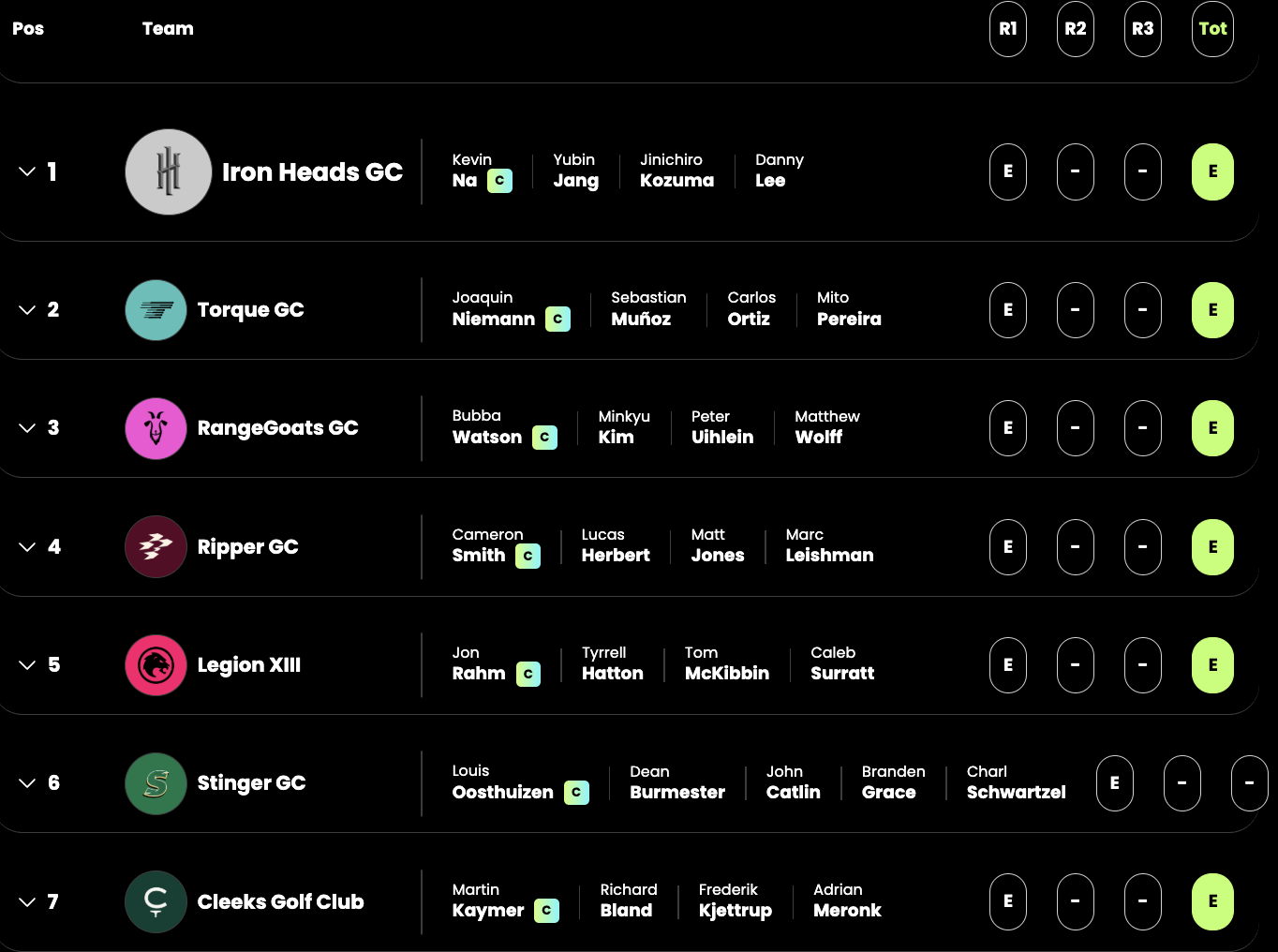Open the RangeGoats GC team name
The width and height of the screenshot is (1278, 952).
277,428
